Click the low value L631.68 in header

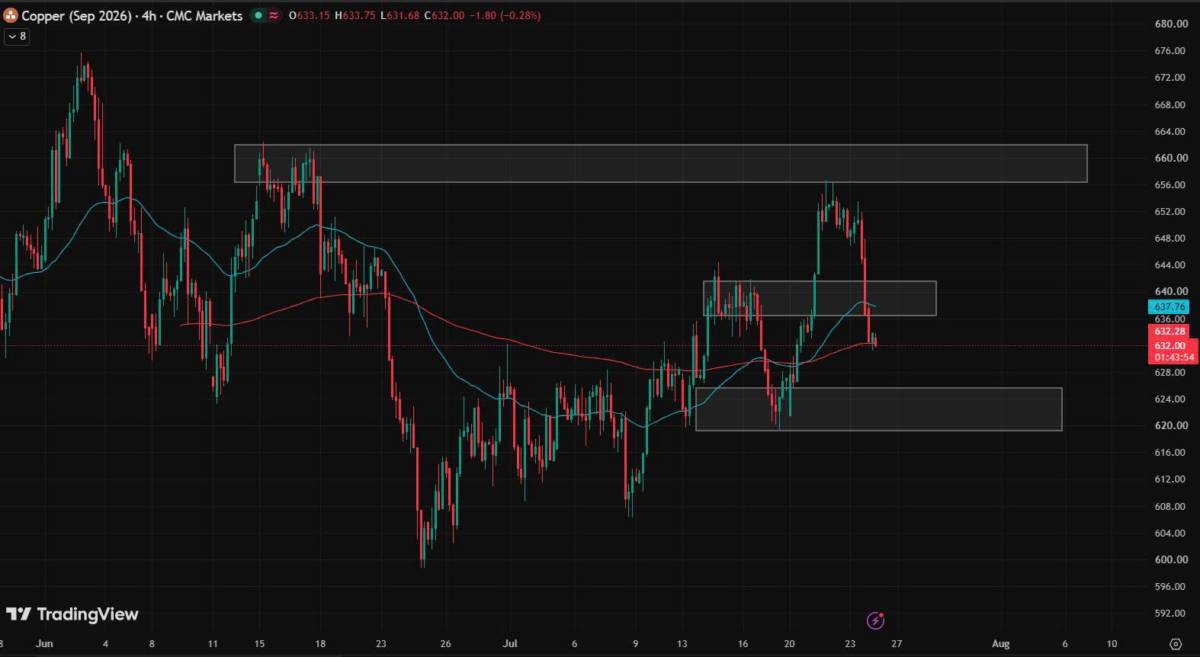[402, 16]
